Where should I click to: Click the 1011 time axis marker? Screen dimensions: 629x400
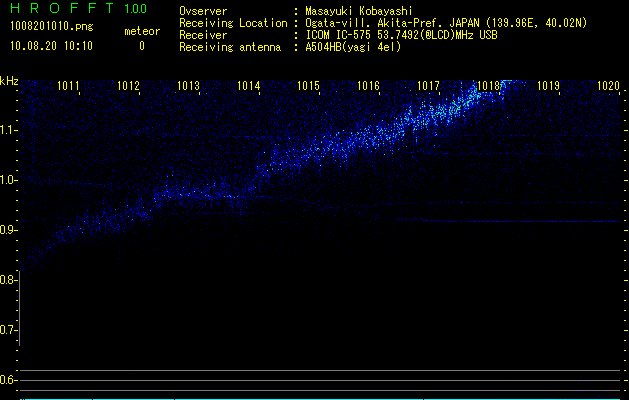pos(68,86)
